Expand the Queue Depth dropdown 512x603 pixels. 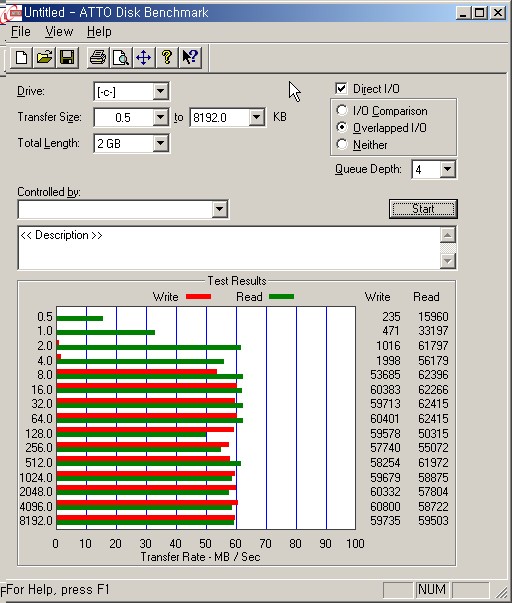[448, 169]
